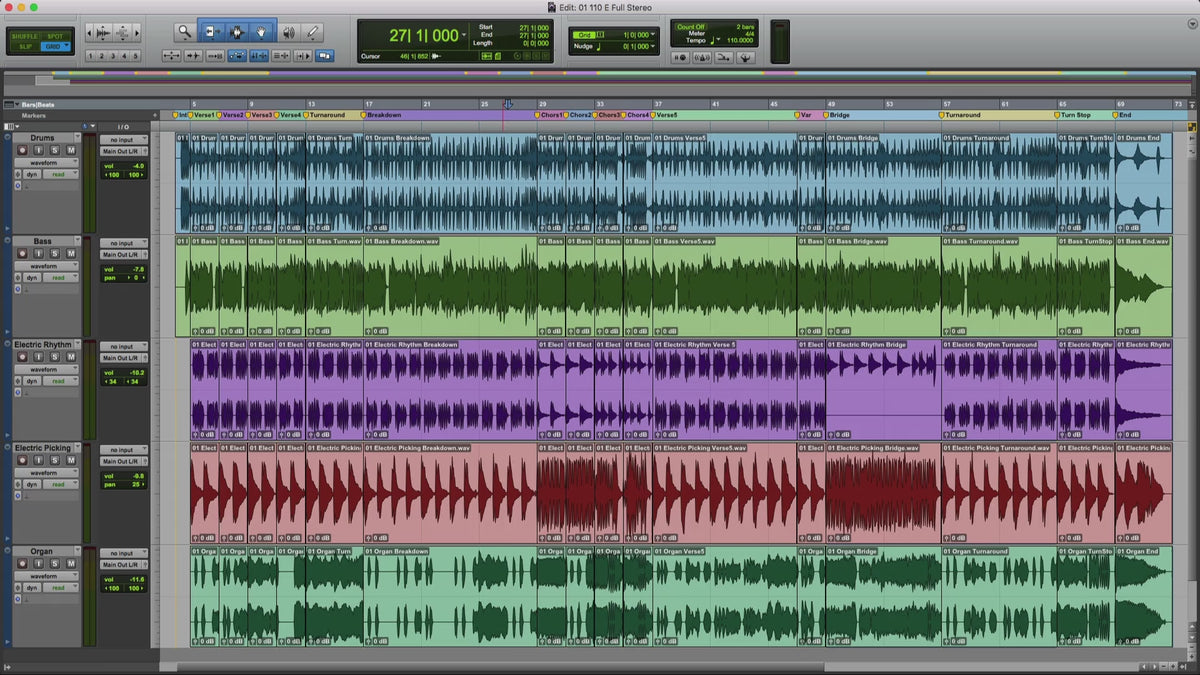The width and height of the screenshot is (1200, 675).
Task: Mute the Drums track
Action: click(x=70, y=150)
